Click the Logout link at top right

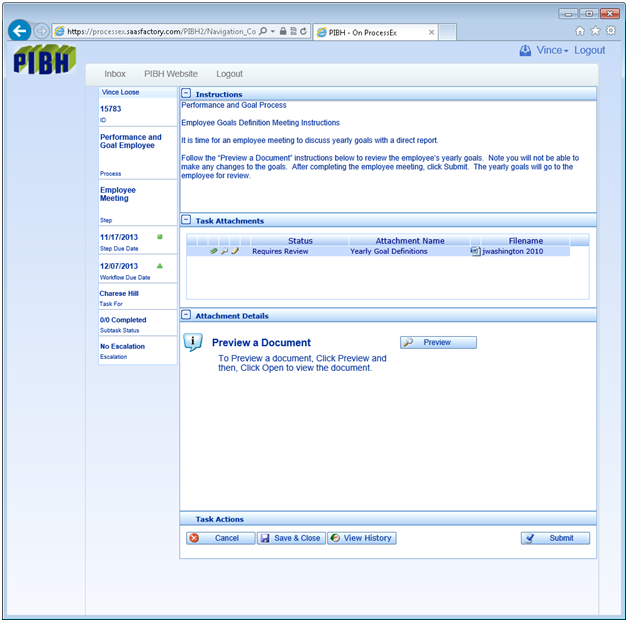coord(590,50)
